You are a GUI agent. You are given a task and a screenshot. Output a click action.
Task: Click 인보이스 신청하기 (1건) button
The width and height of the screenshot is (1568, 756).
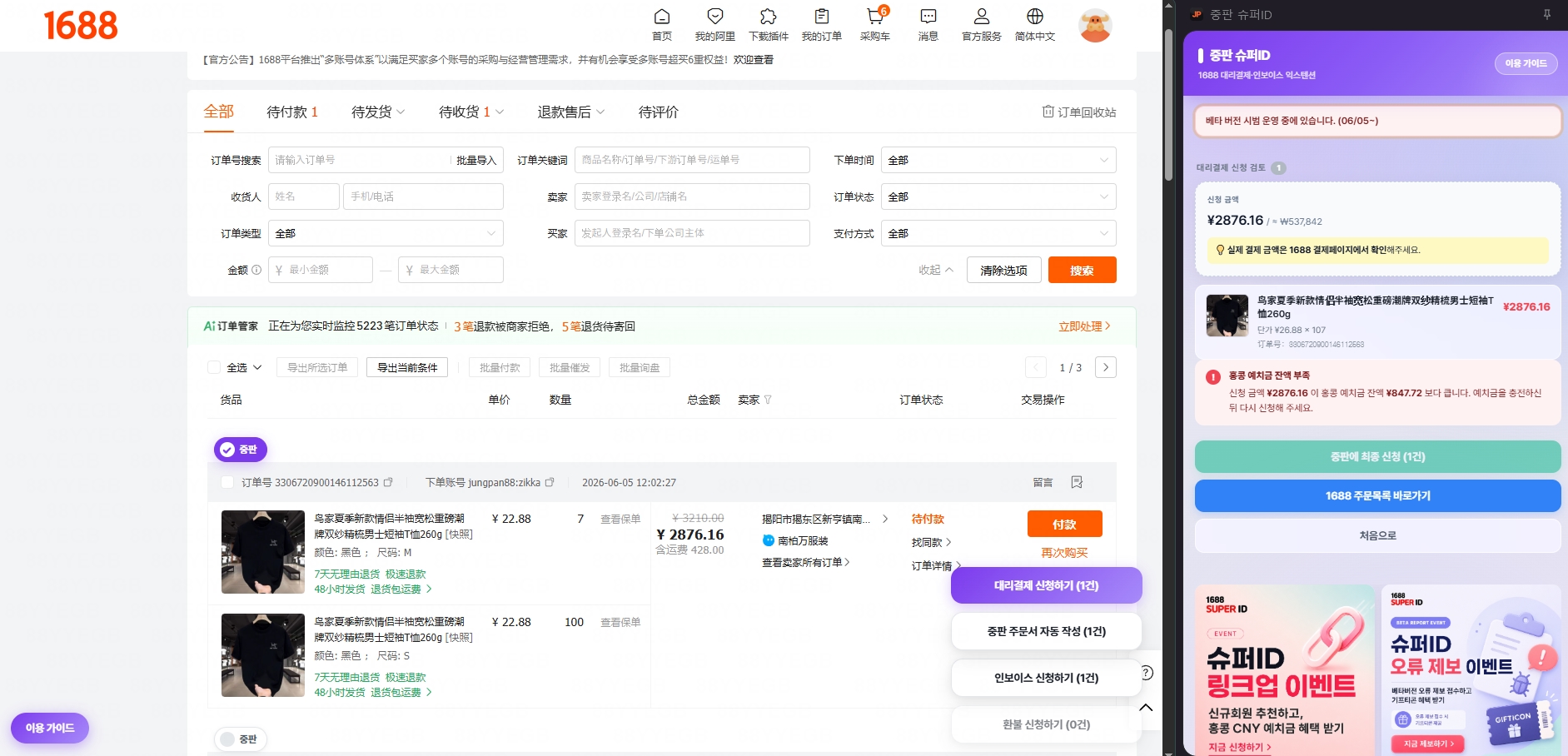click(1046, 678)
